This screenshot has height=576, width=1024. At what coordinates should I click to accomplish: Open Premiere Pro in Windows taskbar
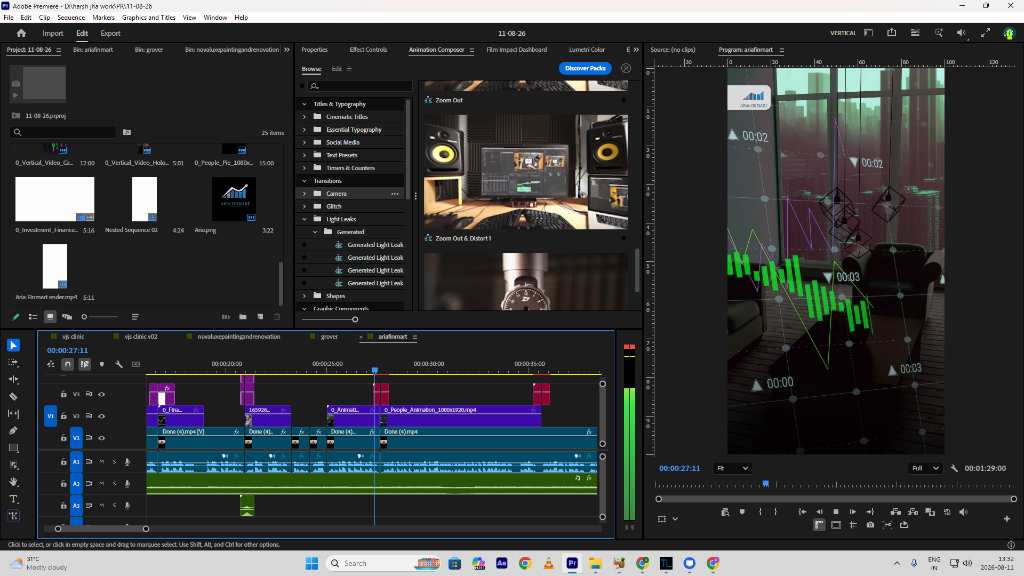[x=572, y=563]
